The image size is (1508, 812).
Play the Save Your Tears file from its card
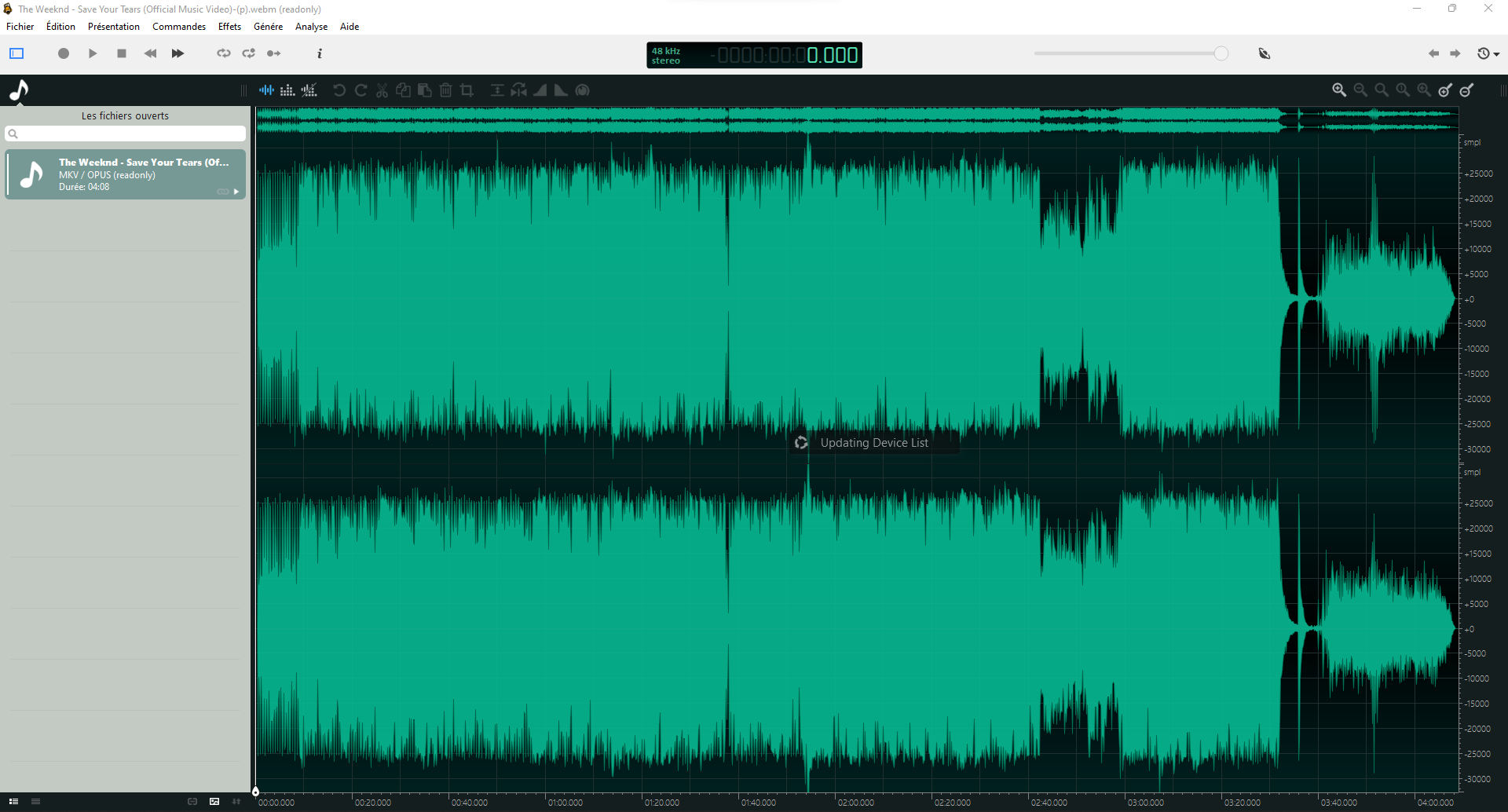[x=236, y=191]
